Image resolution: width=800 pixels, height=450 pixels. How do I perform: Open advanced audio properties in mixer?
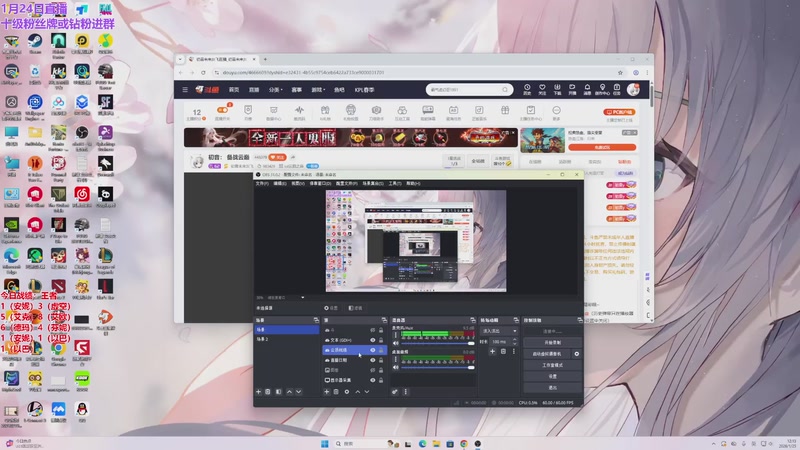coord(395,392)
